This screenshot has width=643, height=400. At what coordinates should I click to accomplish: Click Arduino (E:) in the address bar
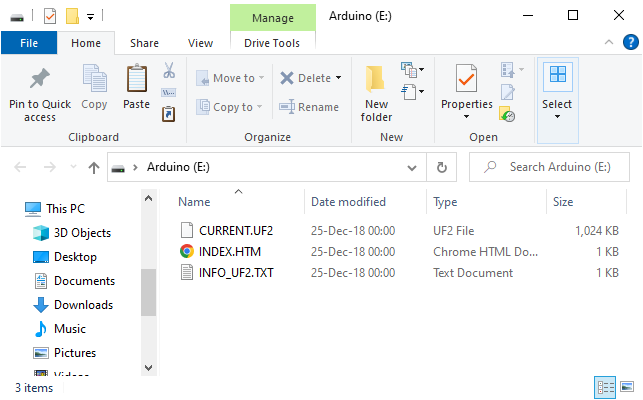pyautogui.click(x=178, y=167)
